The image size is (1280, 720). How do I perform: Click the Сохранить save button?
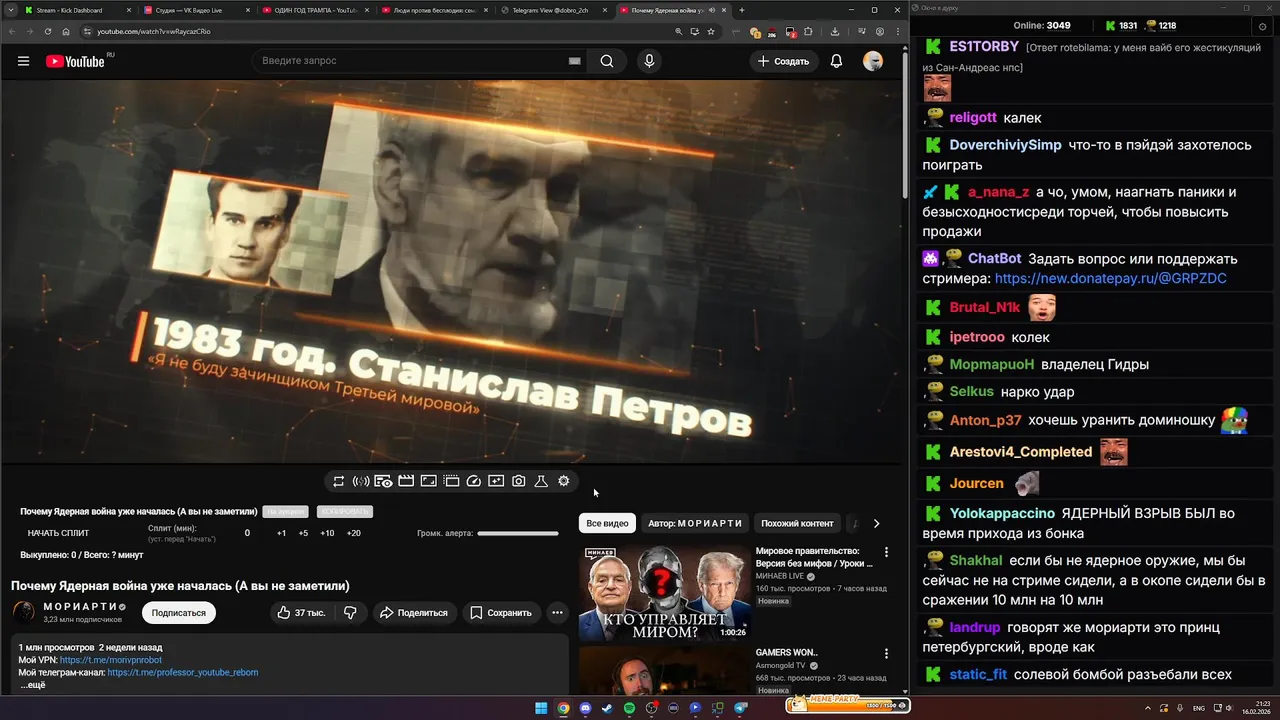point(501,613)
